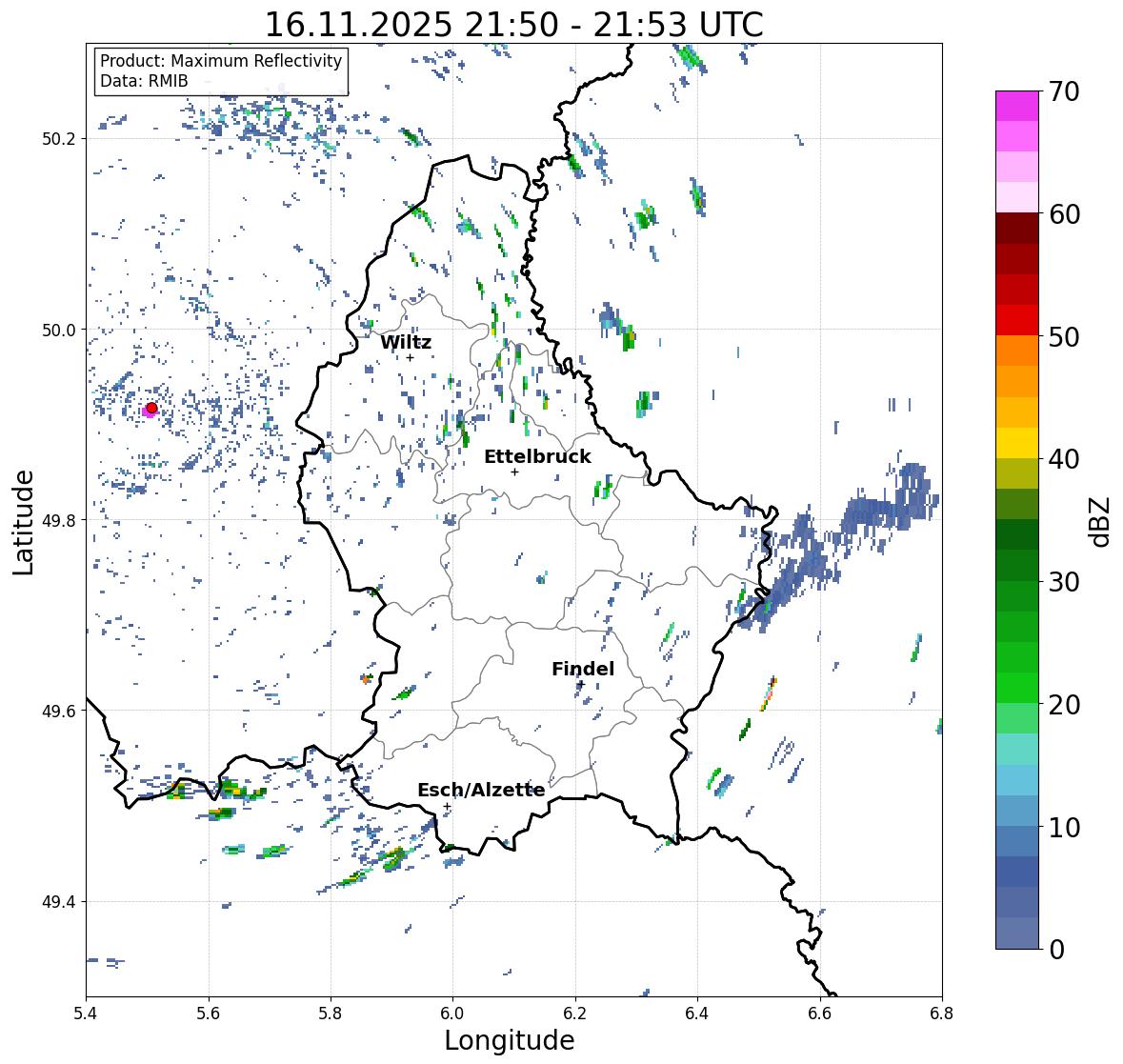
Task: Click the dark red 60 dBZ colorbar segment
Action: (1017, 228)
